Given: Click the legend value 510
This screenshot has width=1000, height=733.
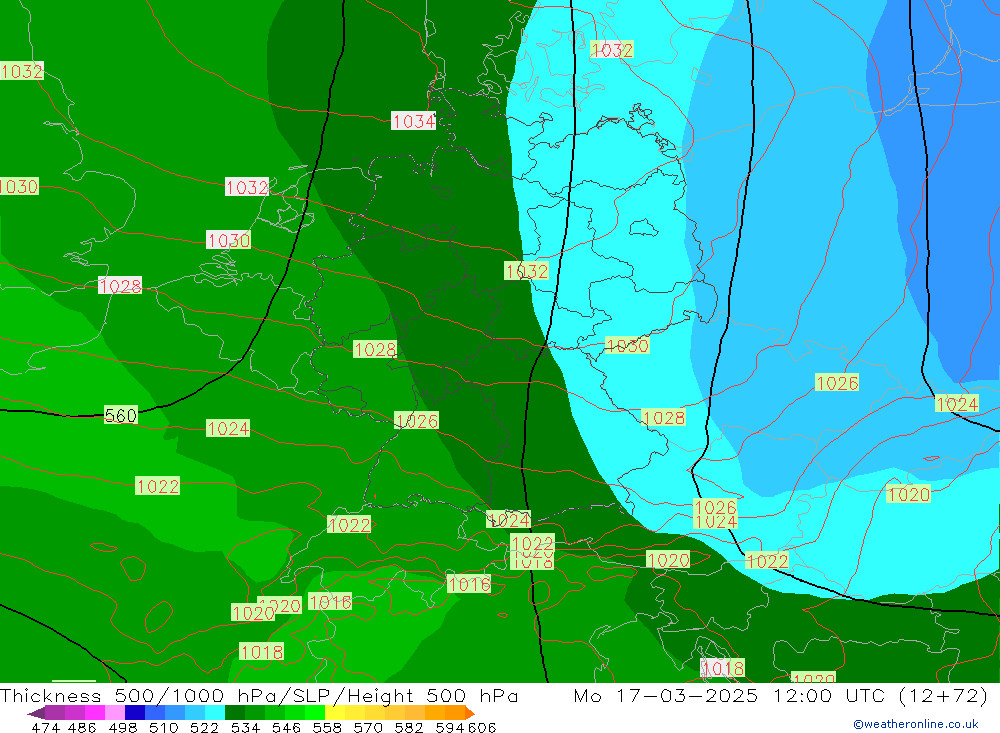Looking at the screenshot, I should pos(163,727).
